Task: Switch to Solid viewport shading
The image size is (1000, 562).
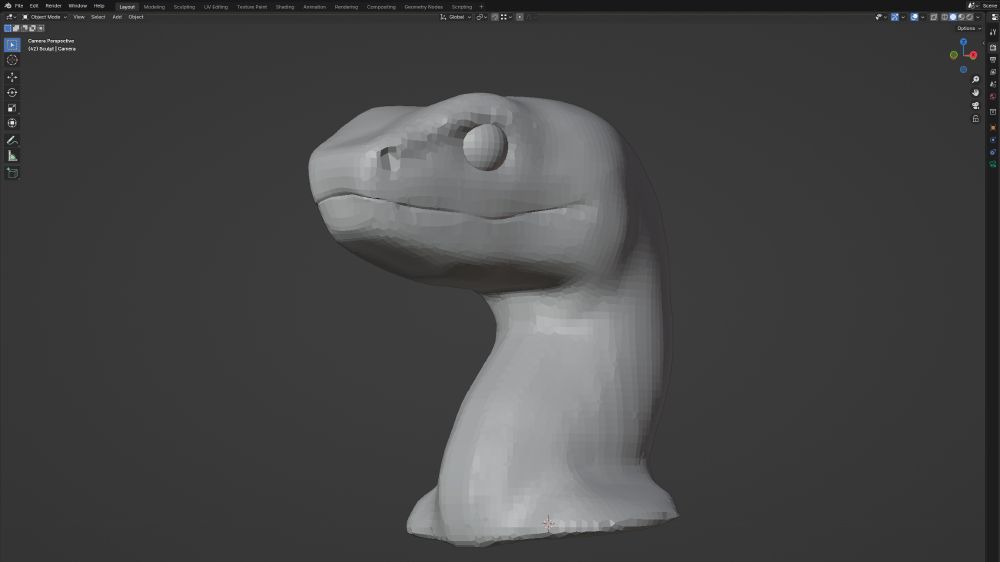Action: pos(953,17)
